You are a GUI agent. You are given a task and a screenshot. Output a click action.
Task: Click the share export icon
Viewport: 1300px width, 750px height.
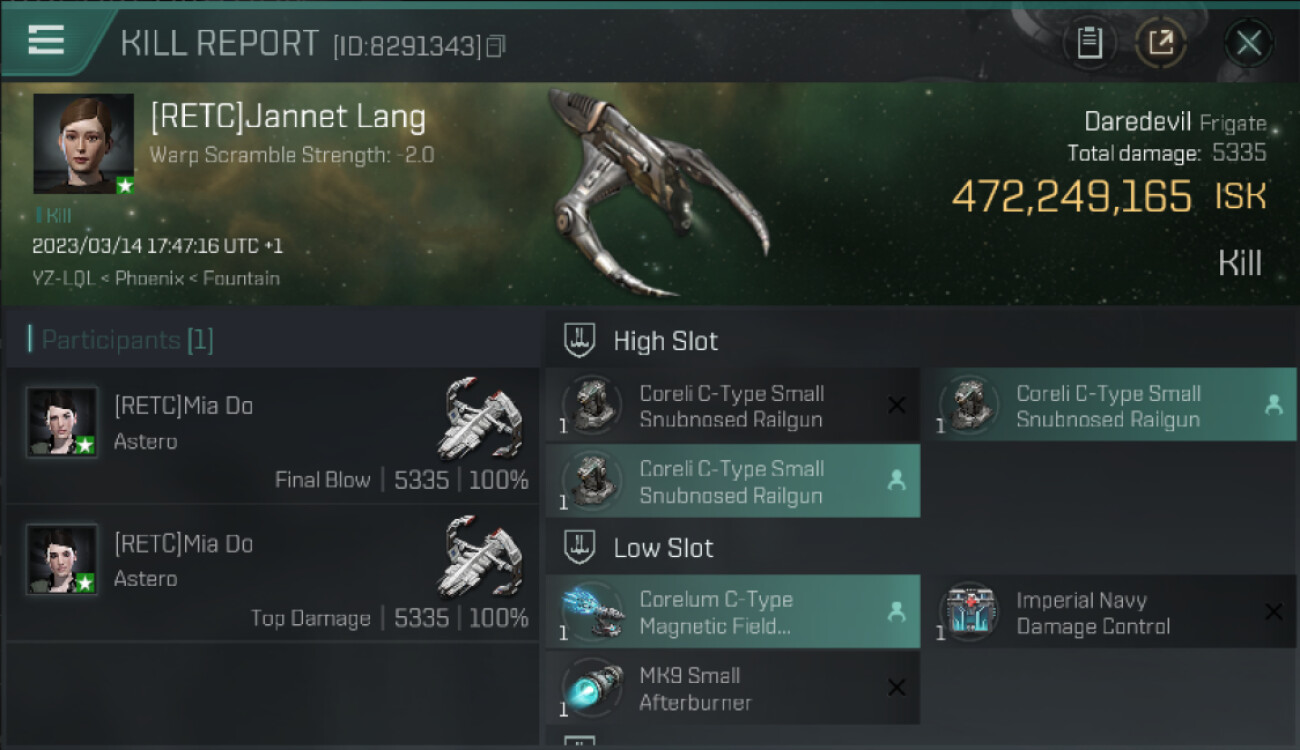pos(1161,43)
